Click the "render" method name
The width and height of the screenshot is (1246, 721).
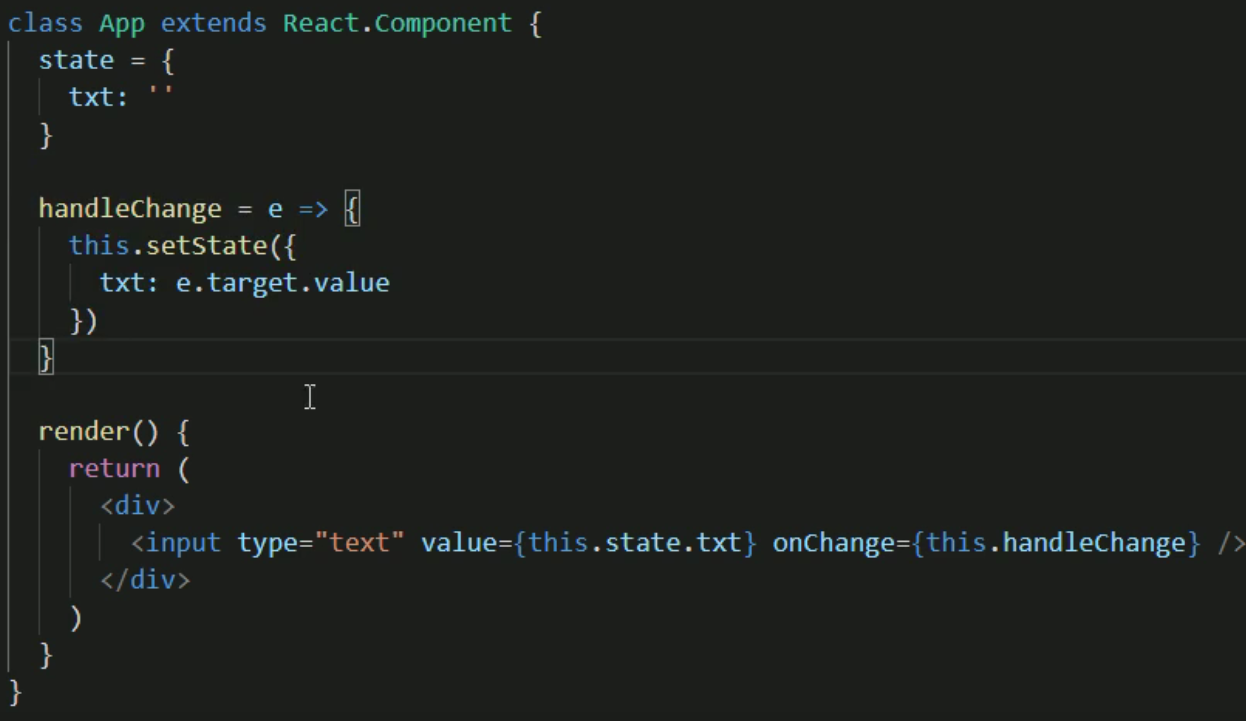(84, 432)
